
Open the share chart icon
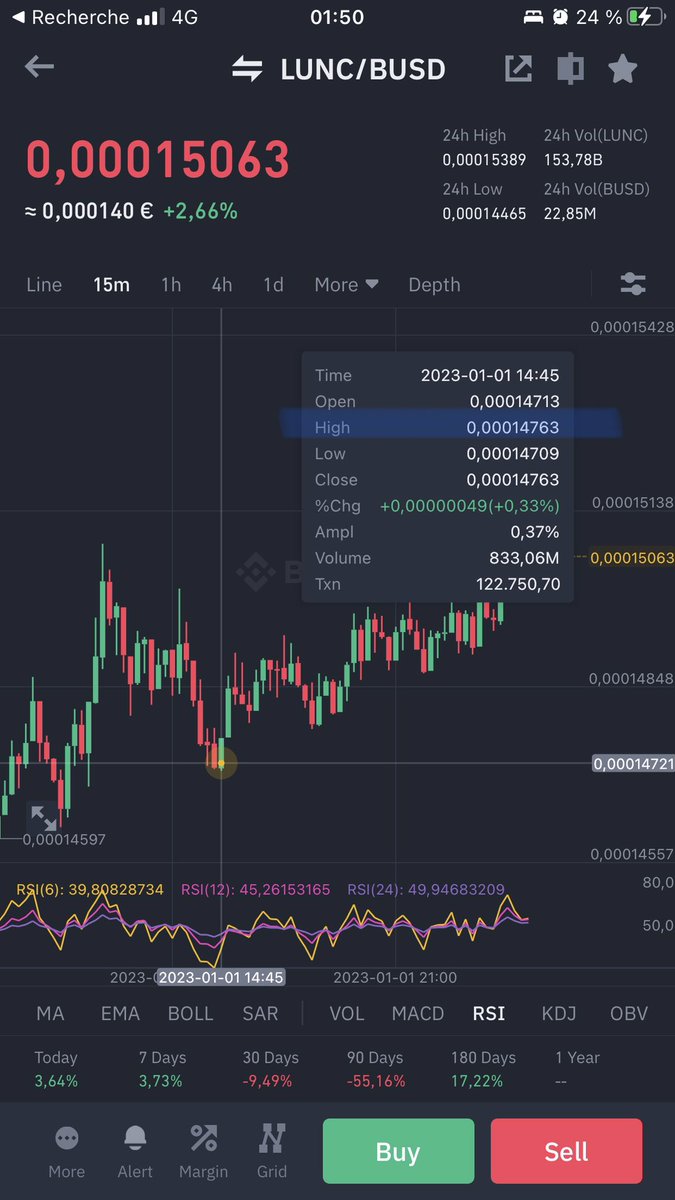518,68
